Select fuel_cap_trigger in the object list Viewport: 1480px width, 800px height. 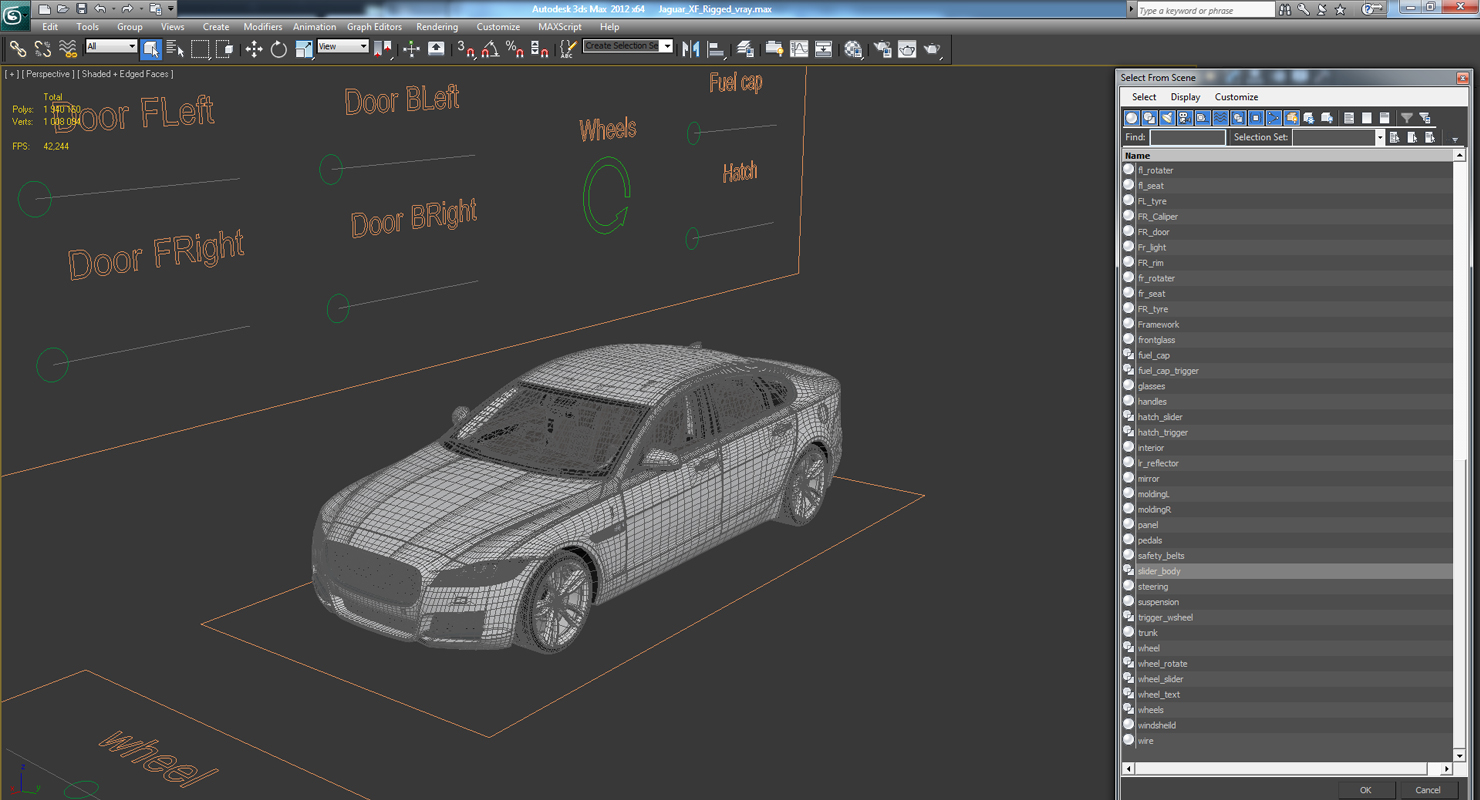coord(1287,371)
